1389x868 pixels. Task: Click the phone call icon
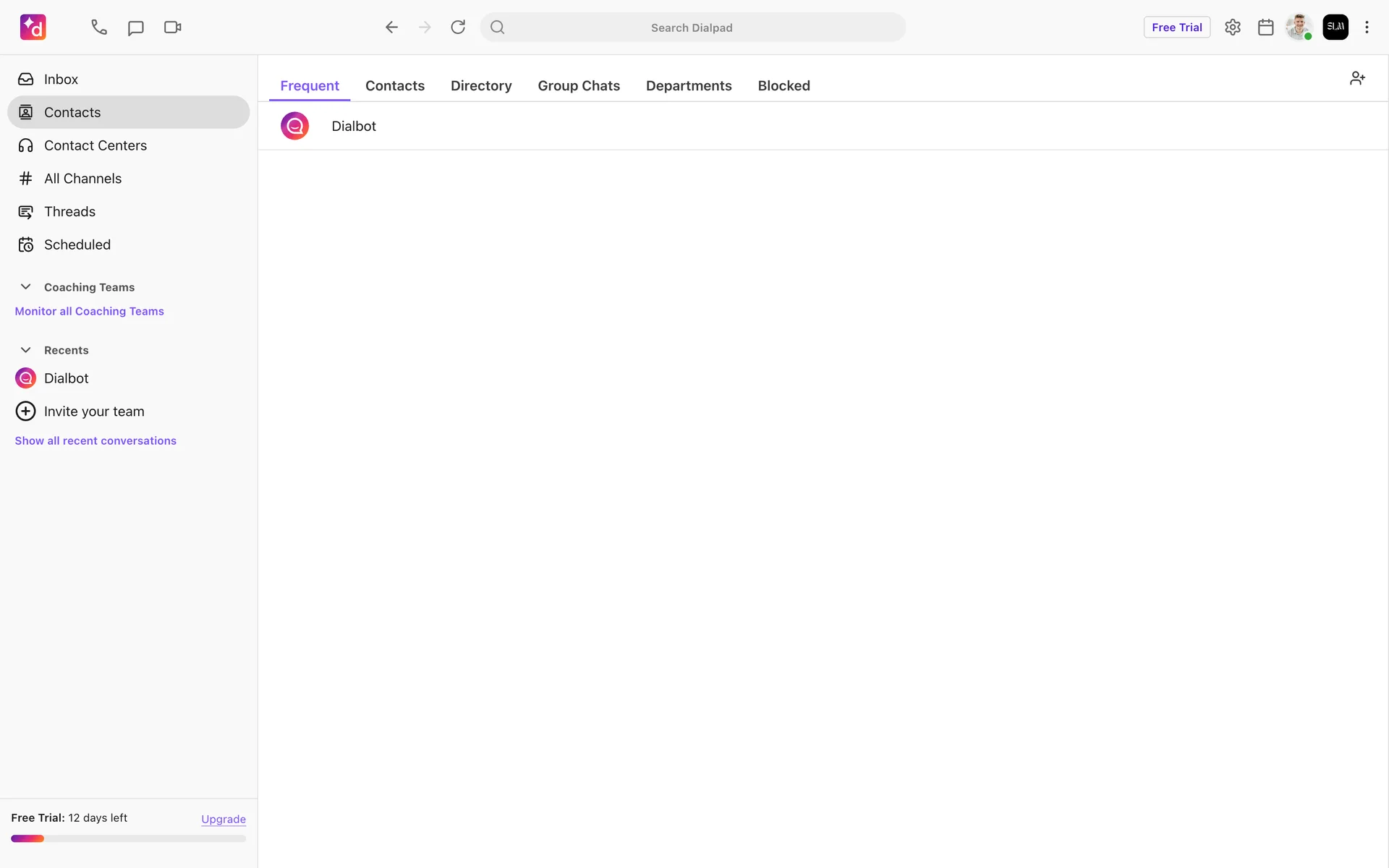click(x=99, y=27)
